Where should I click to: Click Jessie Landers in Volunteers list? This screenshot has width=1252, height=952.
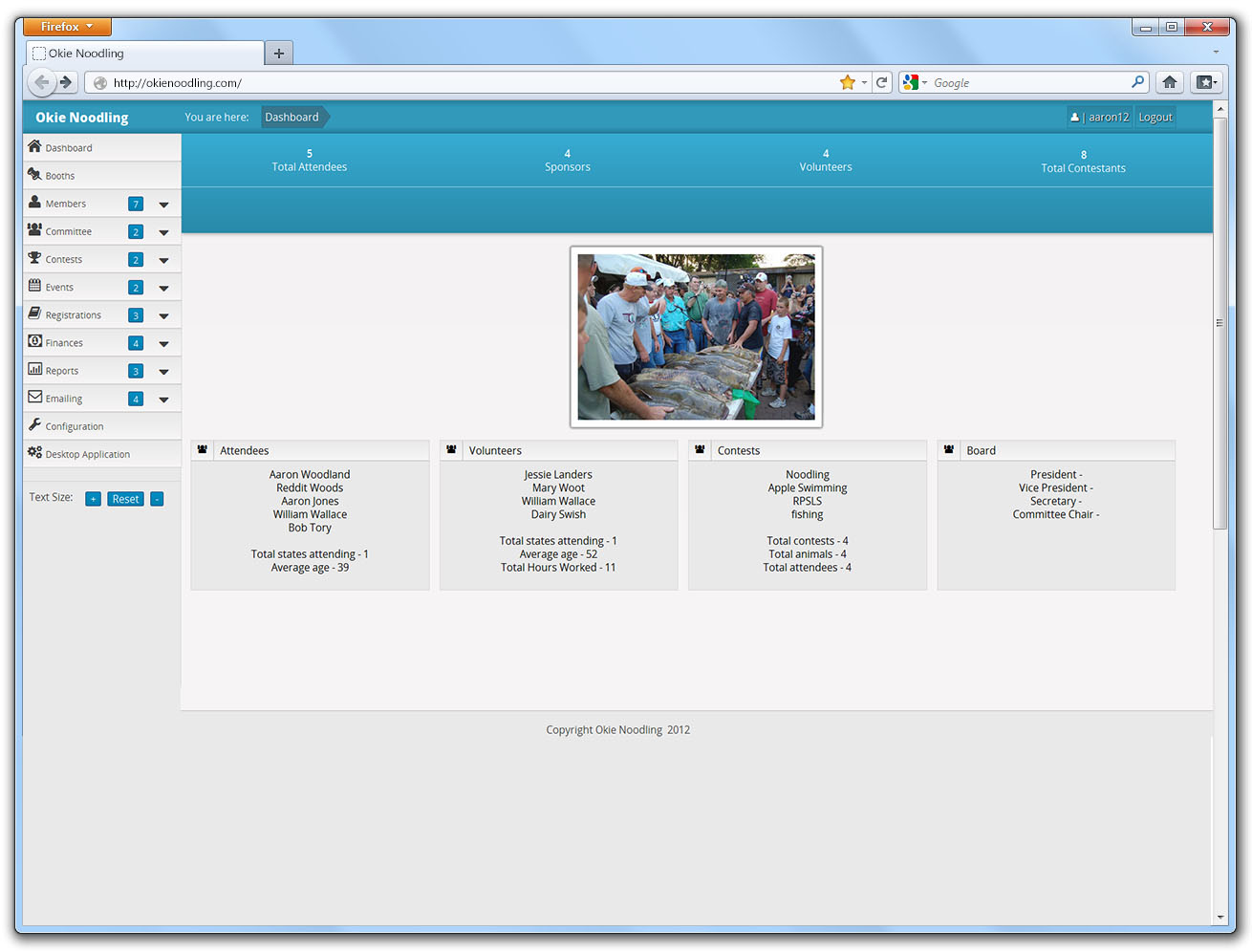pos(558,474)
